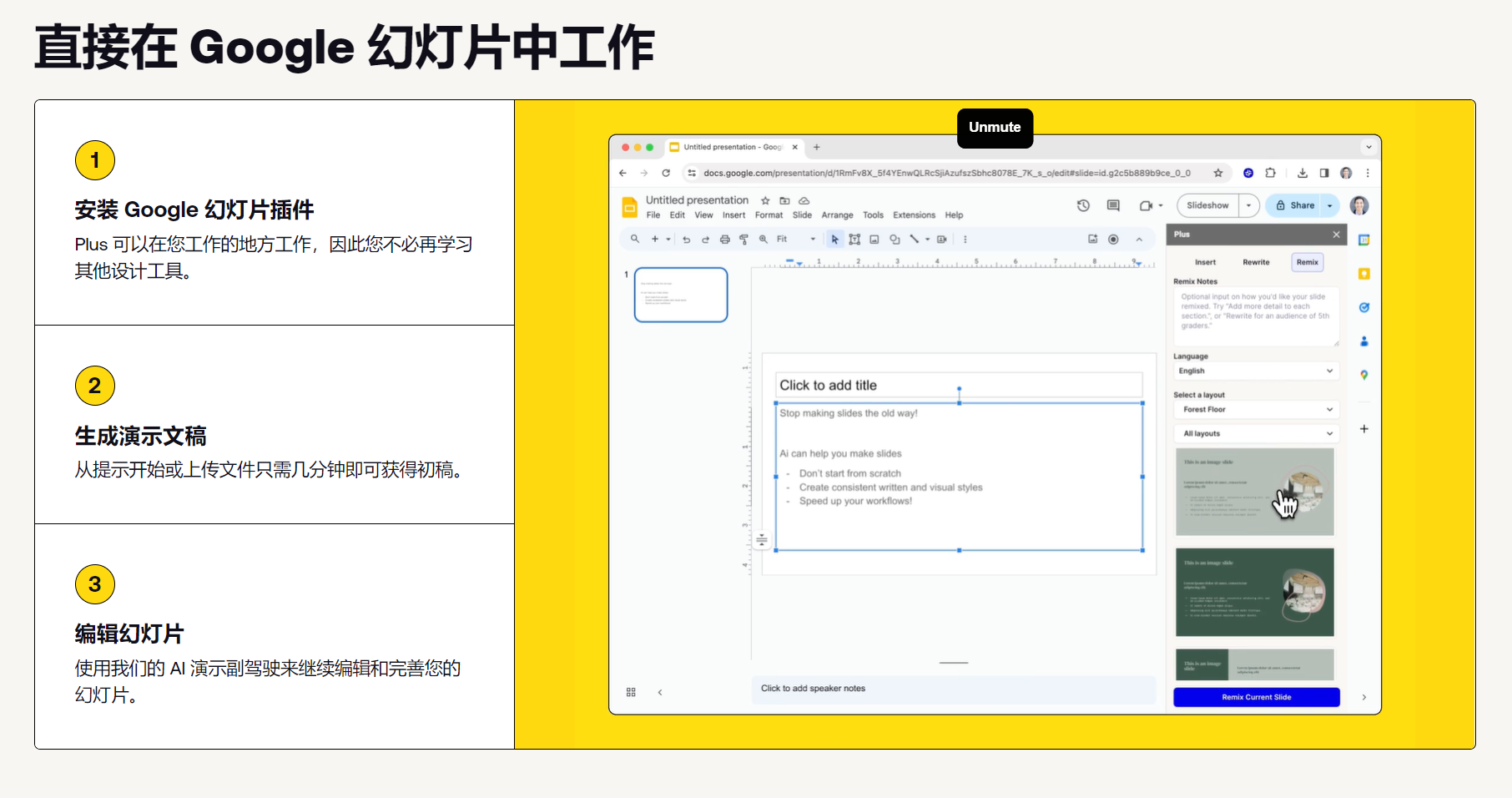Open version history clock icon
Image resolution: width=1512 pixels, height=798 pixels.
[1083, 205]
